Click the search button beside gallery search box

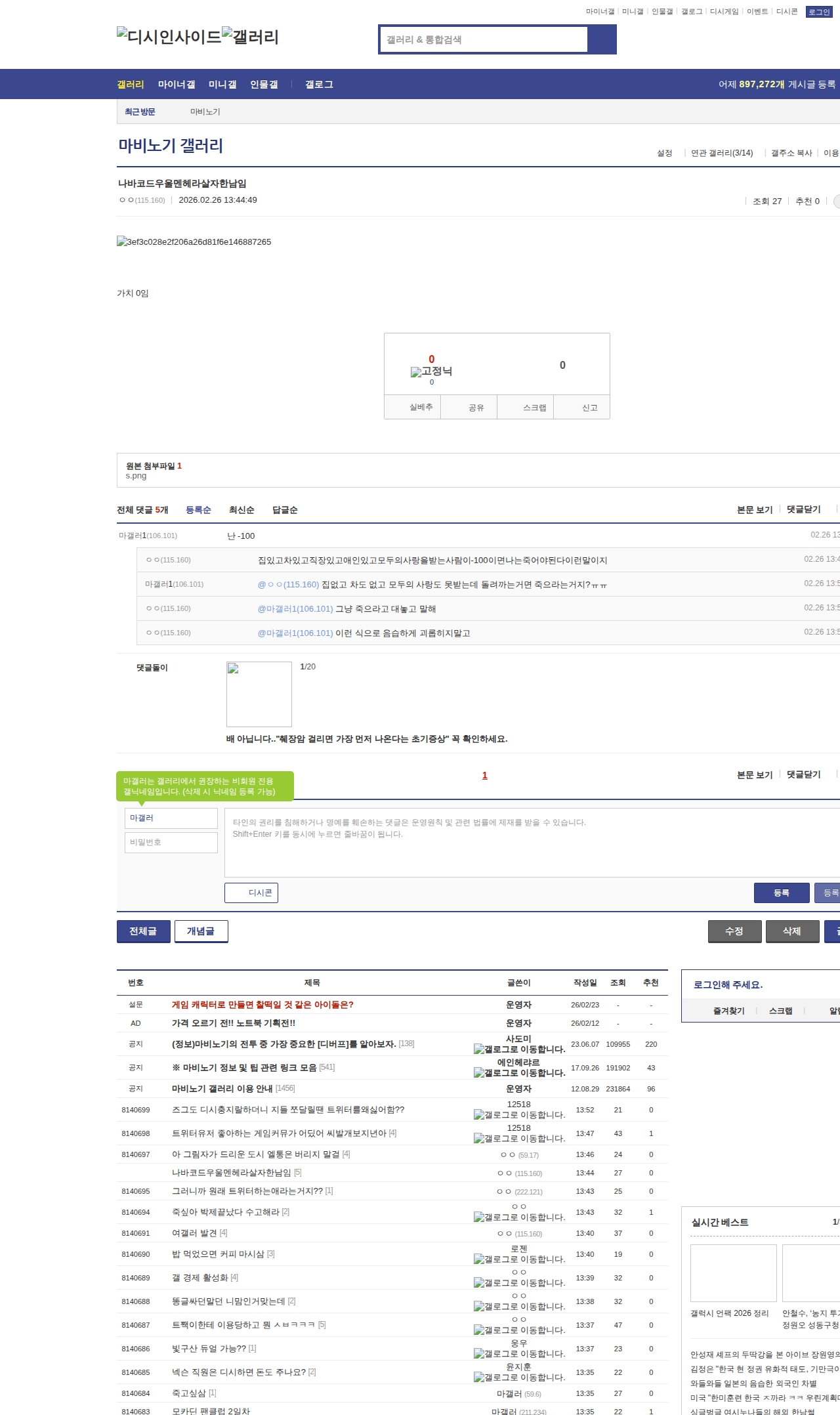[602, 39]
